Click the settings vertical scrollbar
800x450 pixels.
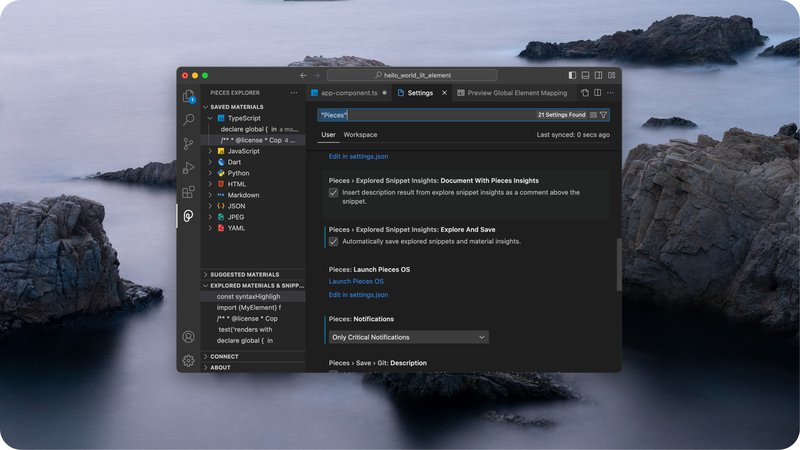pos(619,264)
